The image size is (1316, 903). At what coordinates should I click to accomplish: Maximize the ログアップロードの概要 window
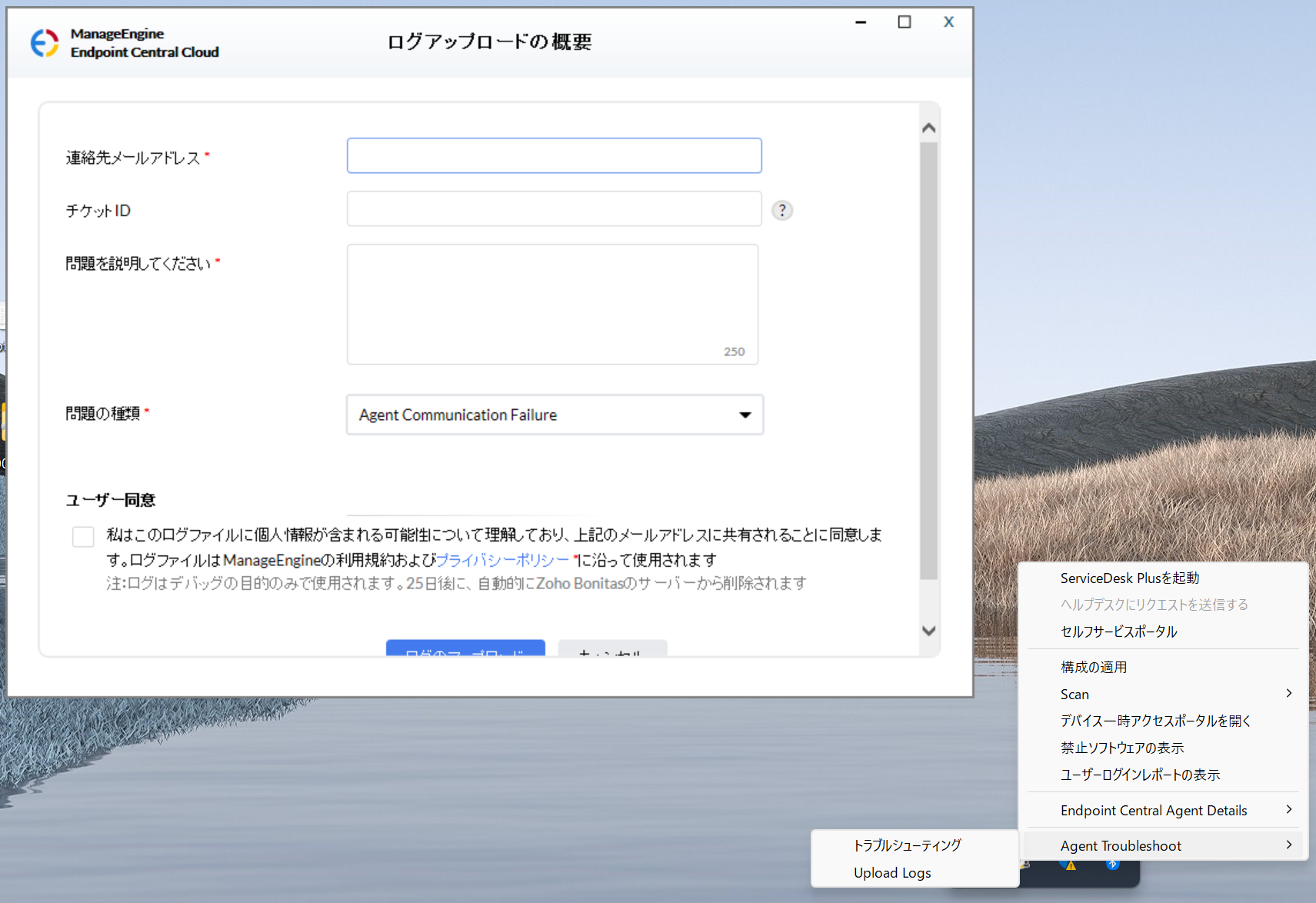click(905, 22)
